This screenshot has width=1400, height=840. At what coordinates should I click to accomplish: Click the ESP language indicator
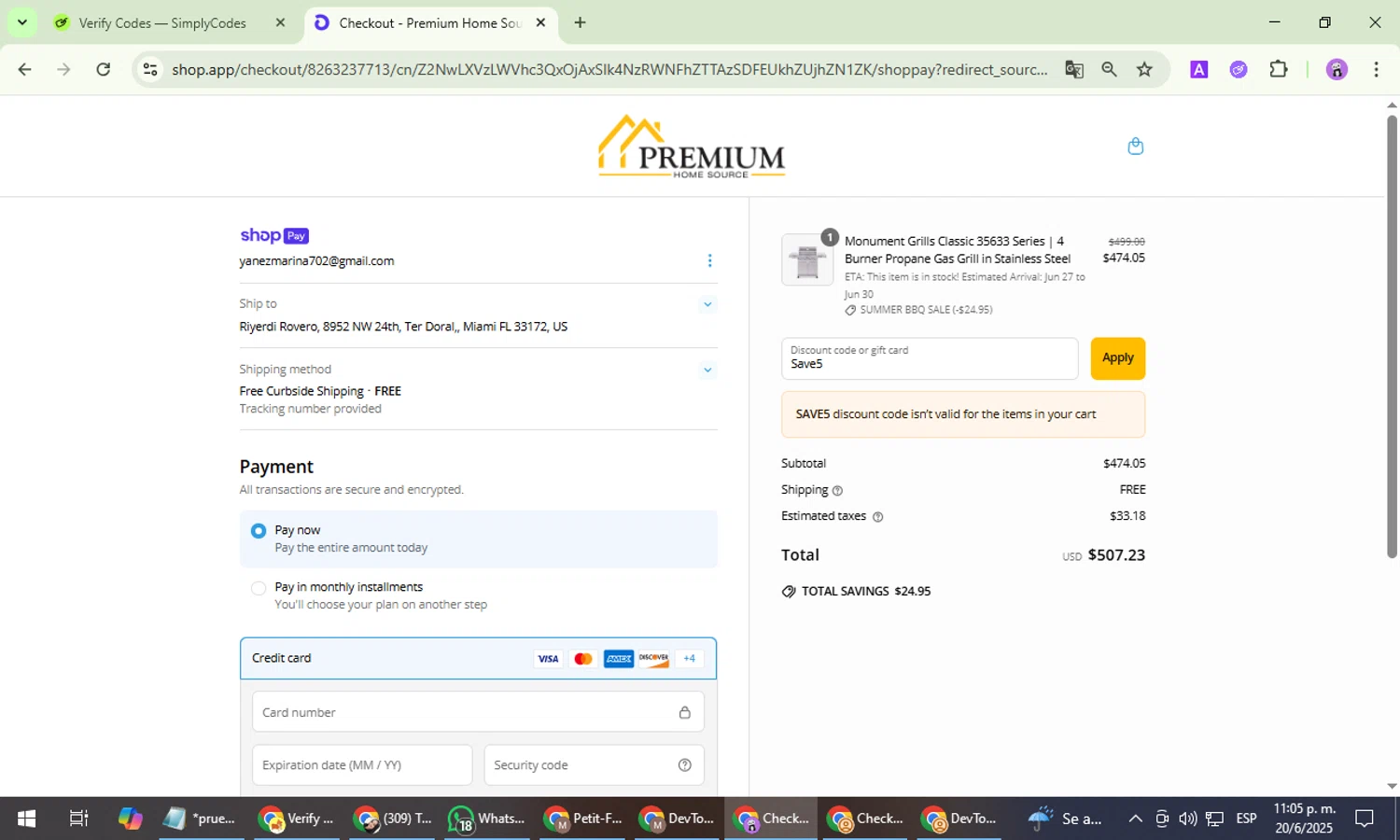click(1246, 819)
